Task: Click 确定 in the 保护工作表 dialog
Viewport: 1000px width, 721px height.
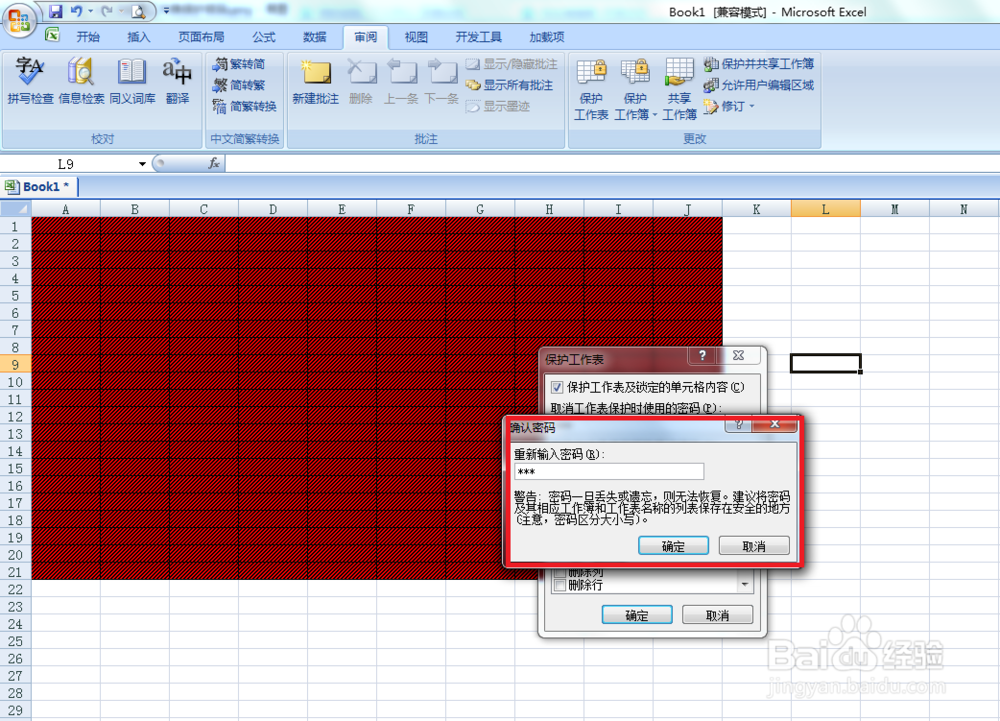Action: (637, 615)
